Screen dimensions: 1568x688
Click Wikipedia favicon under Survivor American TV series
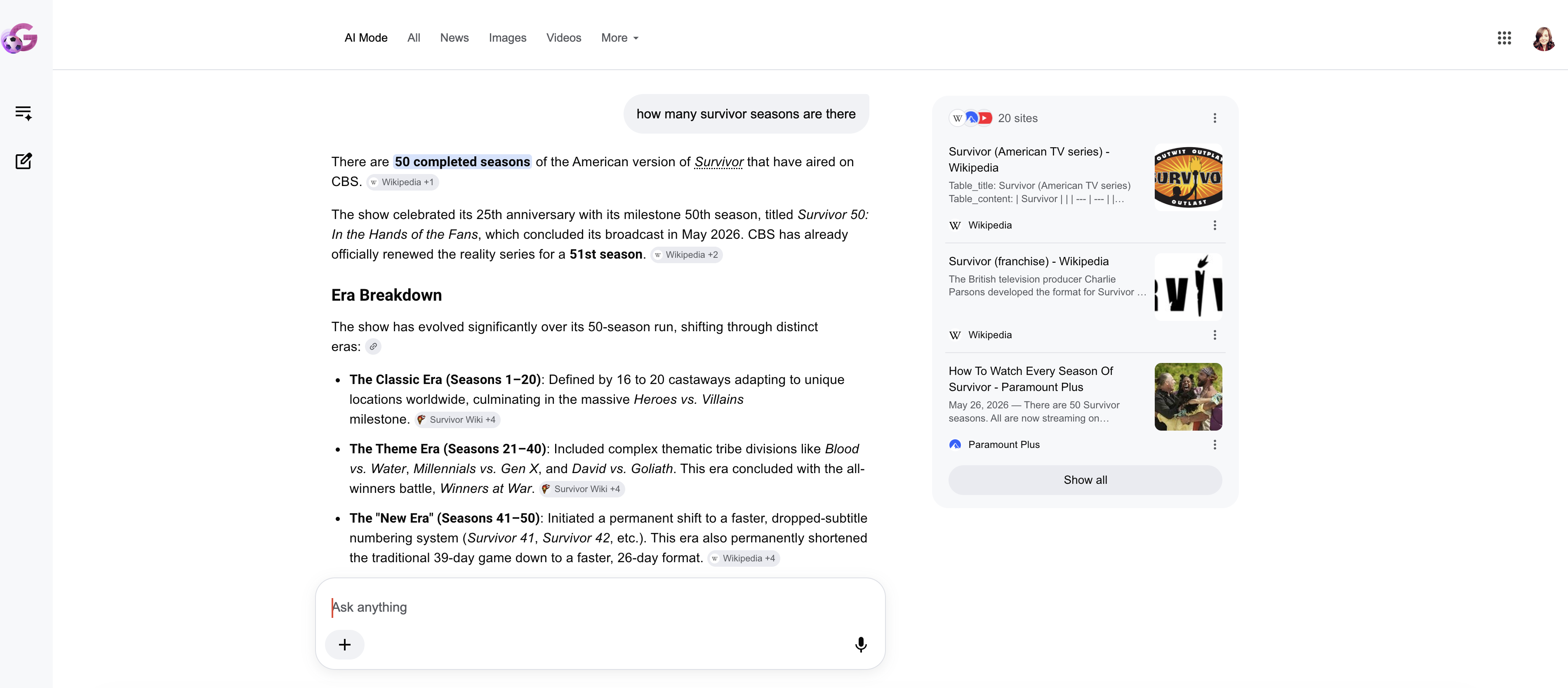point(955,225)
